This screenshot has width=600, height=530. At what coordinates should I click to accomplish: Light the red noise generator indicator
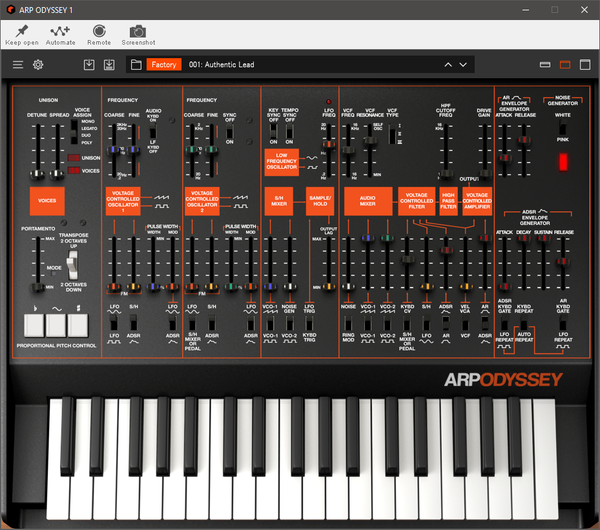[x=562, y=162]
